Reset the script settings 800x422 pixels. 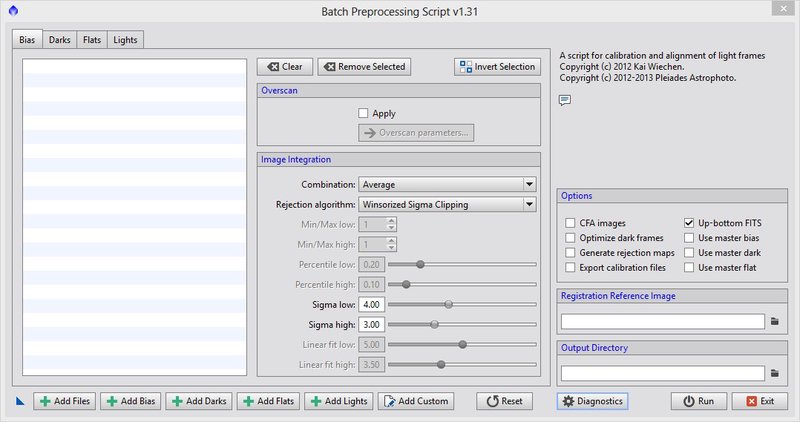[x=505, y=401]
